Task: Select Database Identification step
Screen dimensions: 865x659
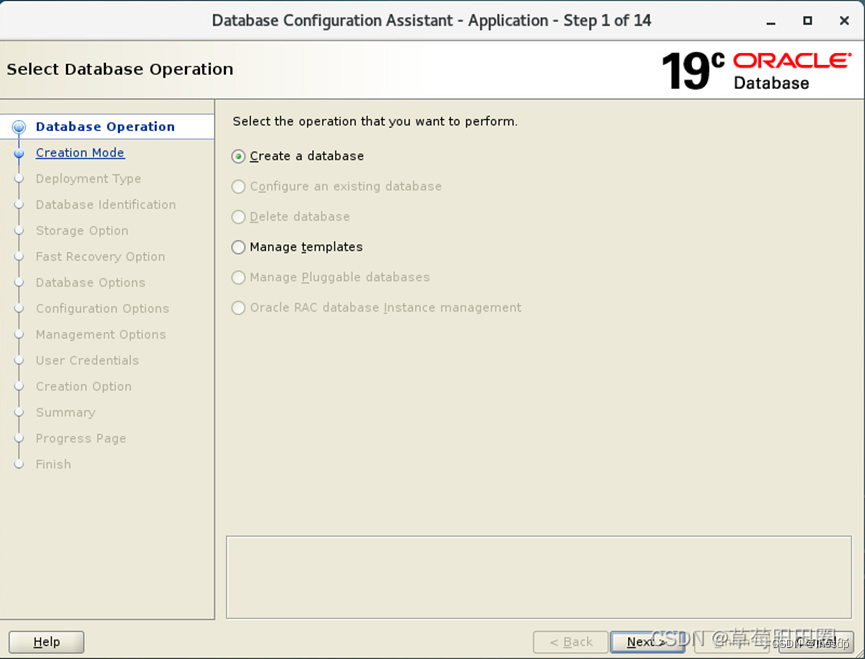Action: point(106,205)
